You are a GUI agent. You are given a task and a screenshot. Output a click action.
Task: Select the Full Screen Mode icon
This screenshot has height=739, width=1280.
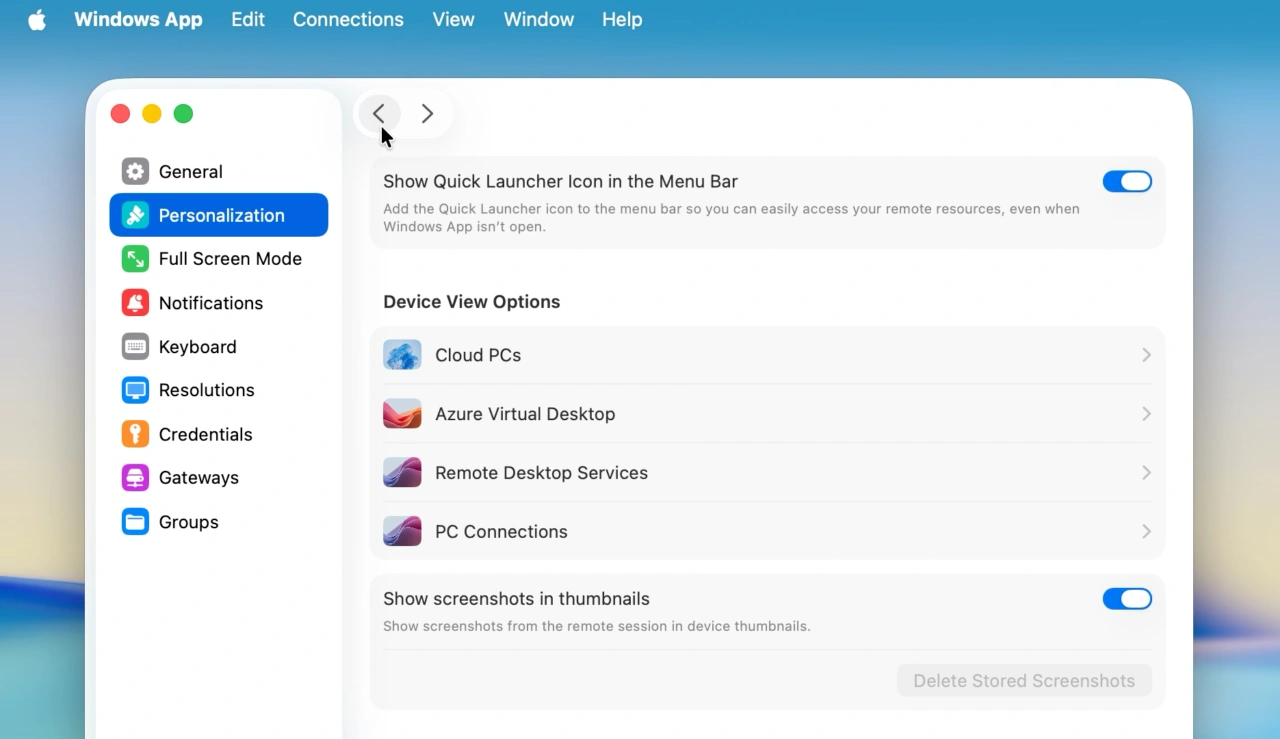pyautogui.click(x=135, y=259)
